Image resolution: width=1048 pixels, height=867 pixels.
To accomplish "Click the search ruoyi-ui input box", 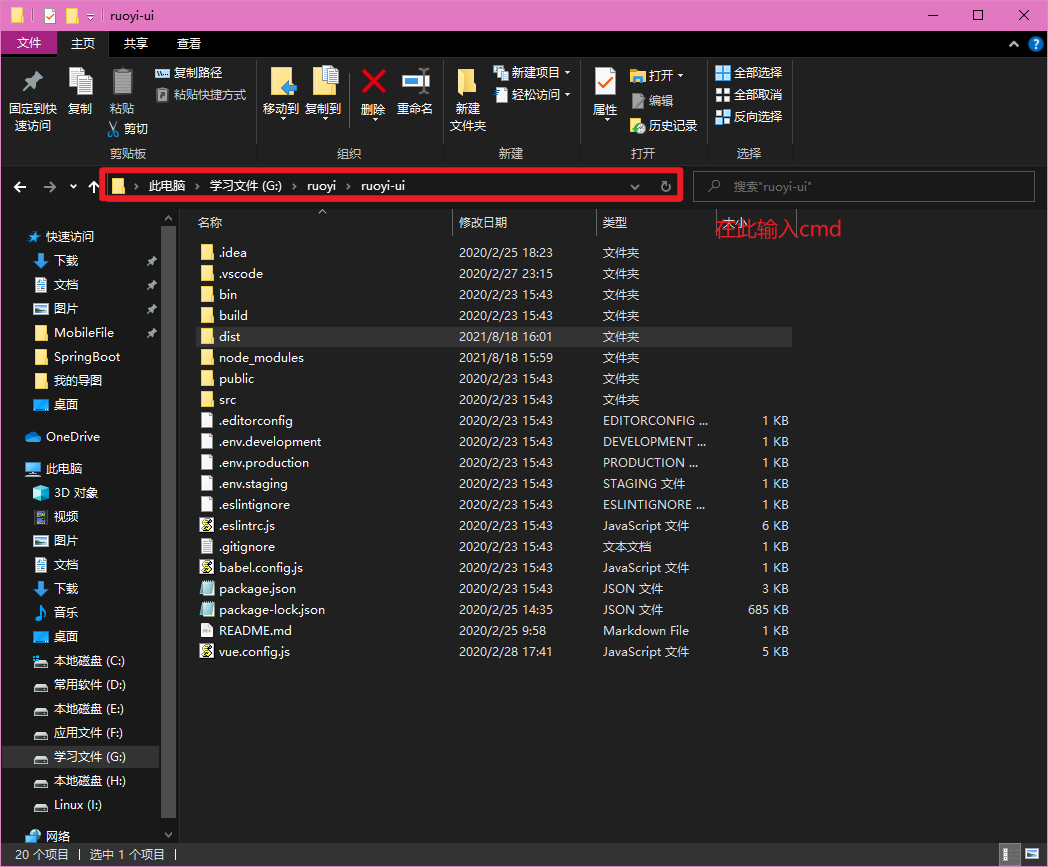I will click(864, 187).
